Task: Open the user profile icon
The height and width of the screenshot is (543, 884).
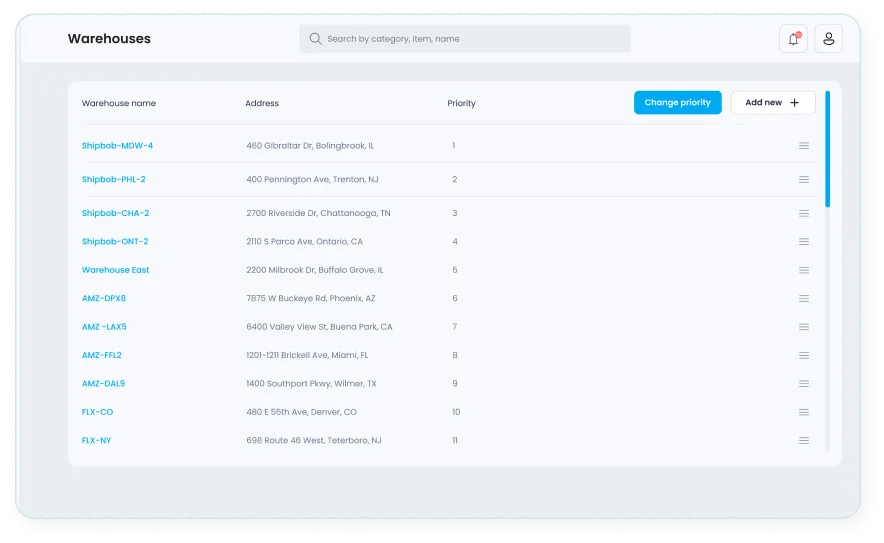Action: pyautogui.click(x=828, y=38)
